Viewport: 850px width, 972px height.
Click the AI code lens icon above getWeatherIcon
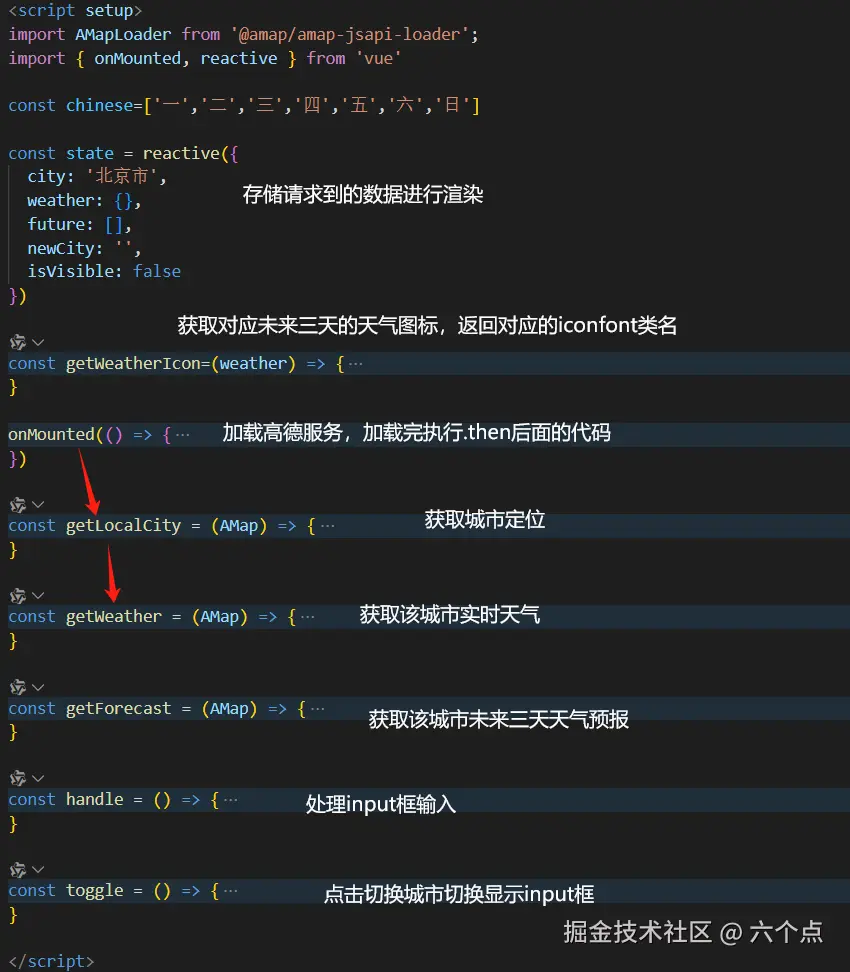[x=18, y=342]
